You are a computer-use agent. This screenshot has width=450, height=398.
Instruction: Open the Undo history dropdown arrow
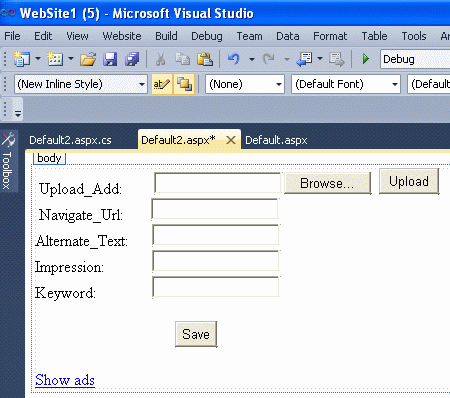(x=252, y=59)
